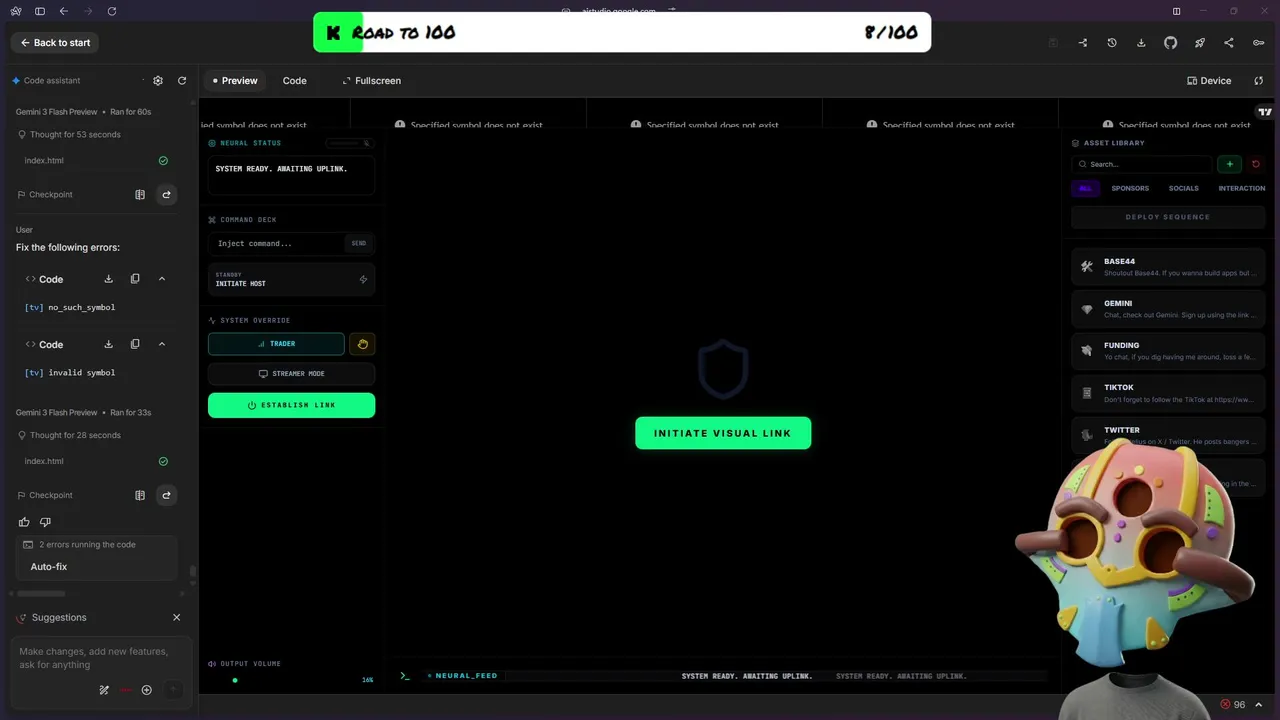
Task: Close the Suggestions panel
Action: [177, 617]
